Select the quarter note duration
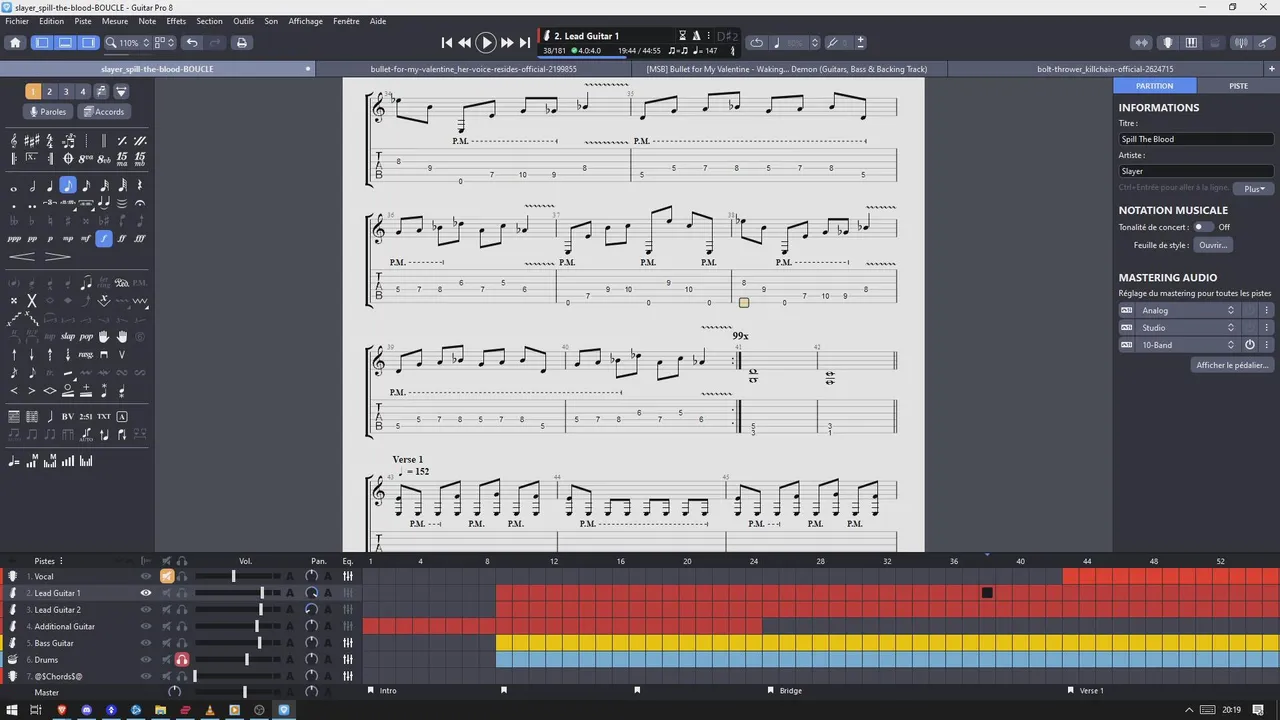The width and height of the screenshot is (1280, 720). 50,185
